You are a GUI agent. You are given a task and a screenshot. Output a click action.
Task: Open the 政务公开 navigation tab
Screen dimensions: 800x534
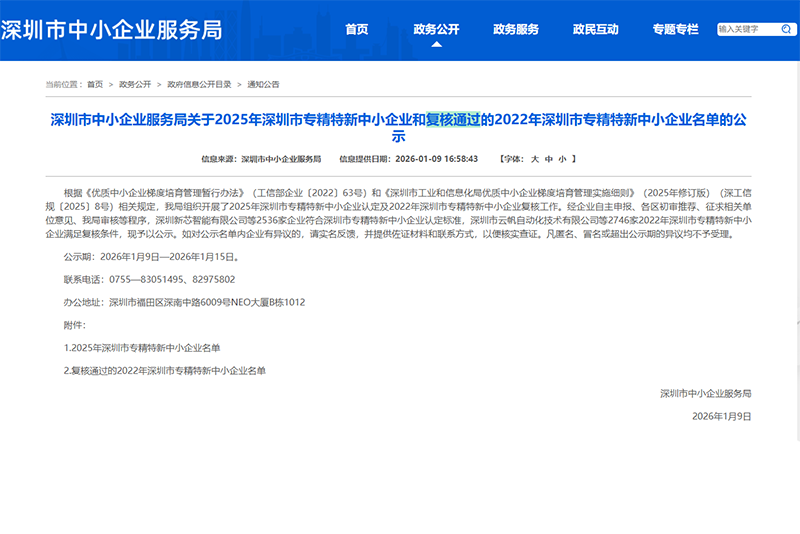point(436,29)
